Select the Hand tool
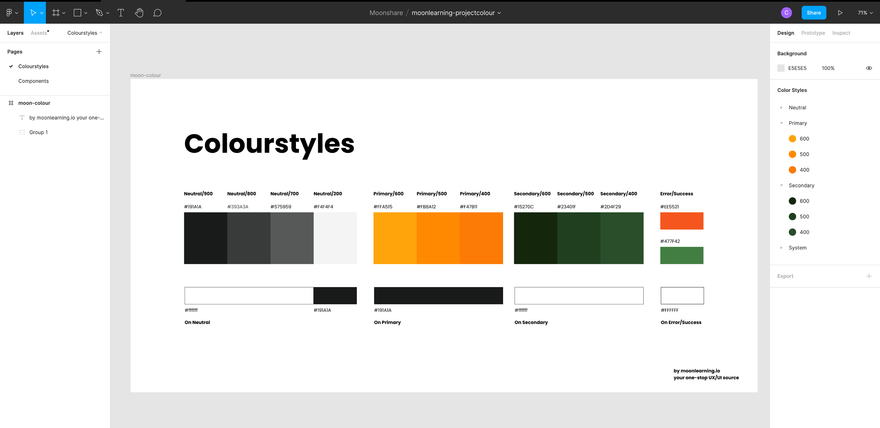This screenshot has height=428, width=880. [139, 12]
